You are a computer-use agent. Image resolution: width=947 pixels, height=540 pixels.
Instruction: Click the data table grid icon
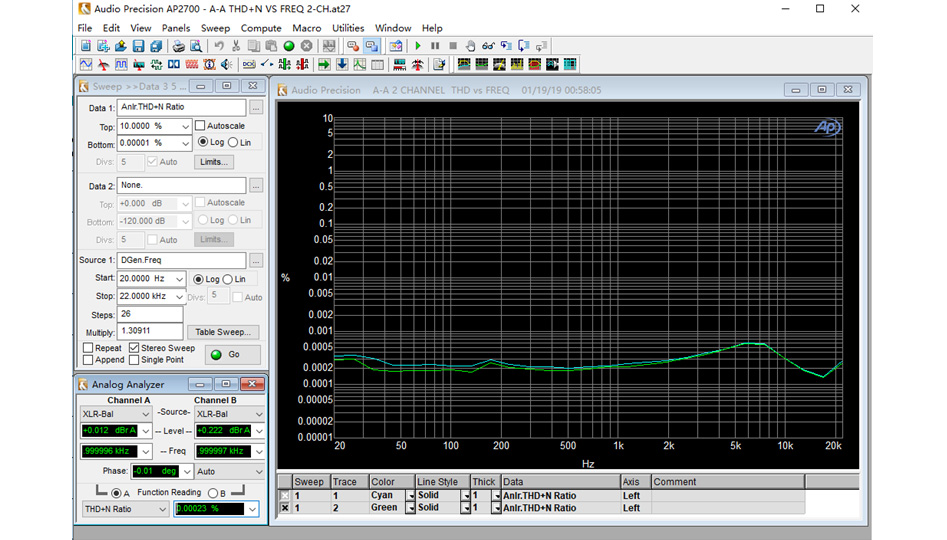(x=377, y=64)
